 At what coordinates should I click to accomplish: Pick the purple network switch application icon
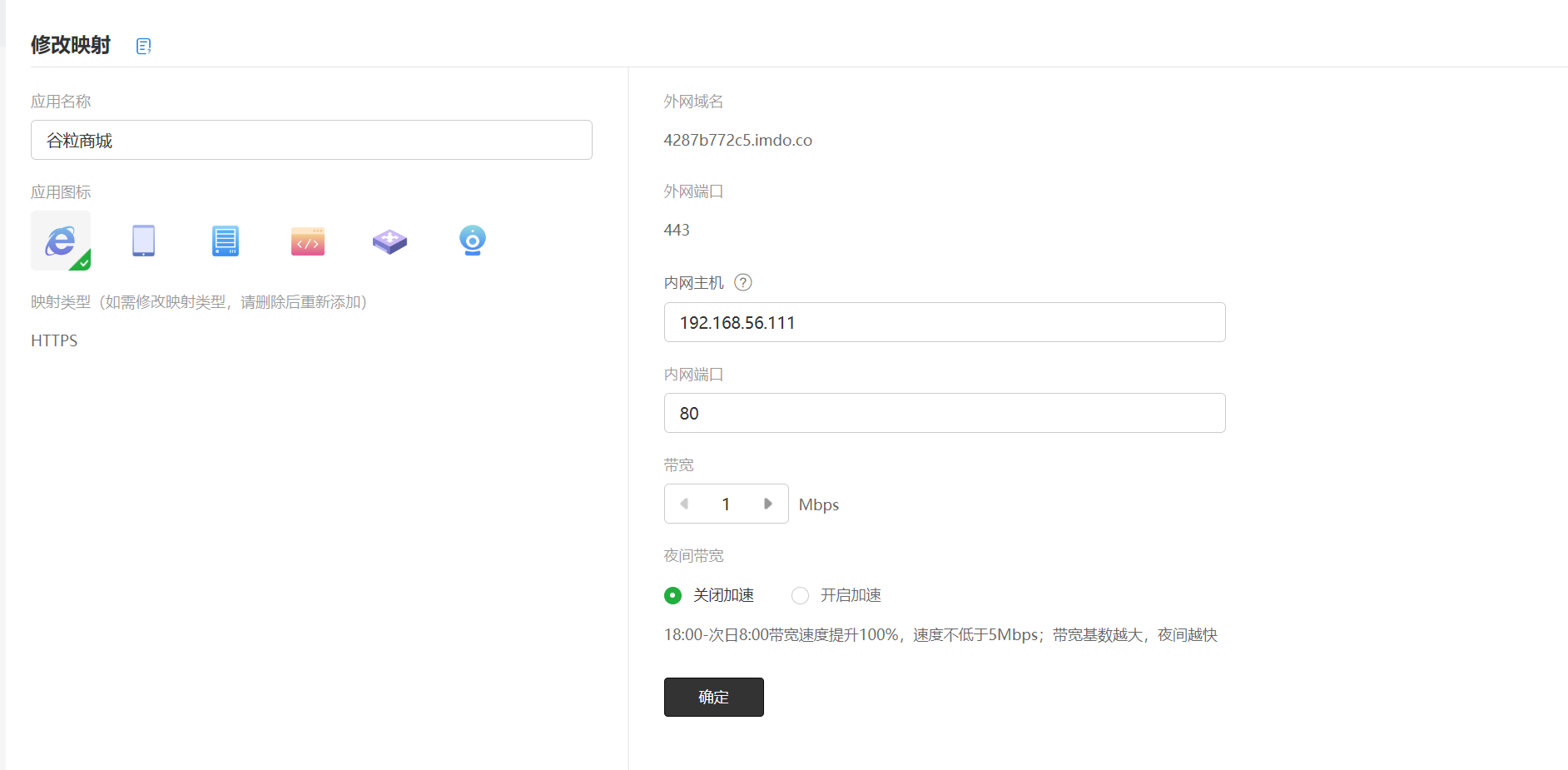(x=390, y=241)
